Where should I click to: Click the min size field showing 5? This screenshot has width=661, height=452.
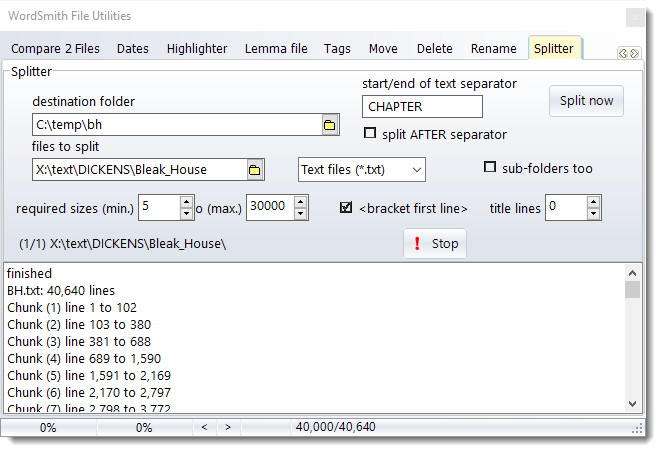[159, 207]
